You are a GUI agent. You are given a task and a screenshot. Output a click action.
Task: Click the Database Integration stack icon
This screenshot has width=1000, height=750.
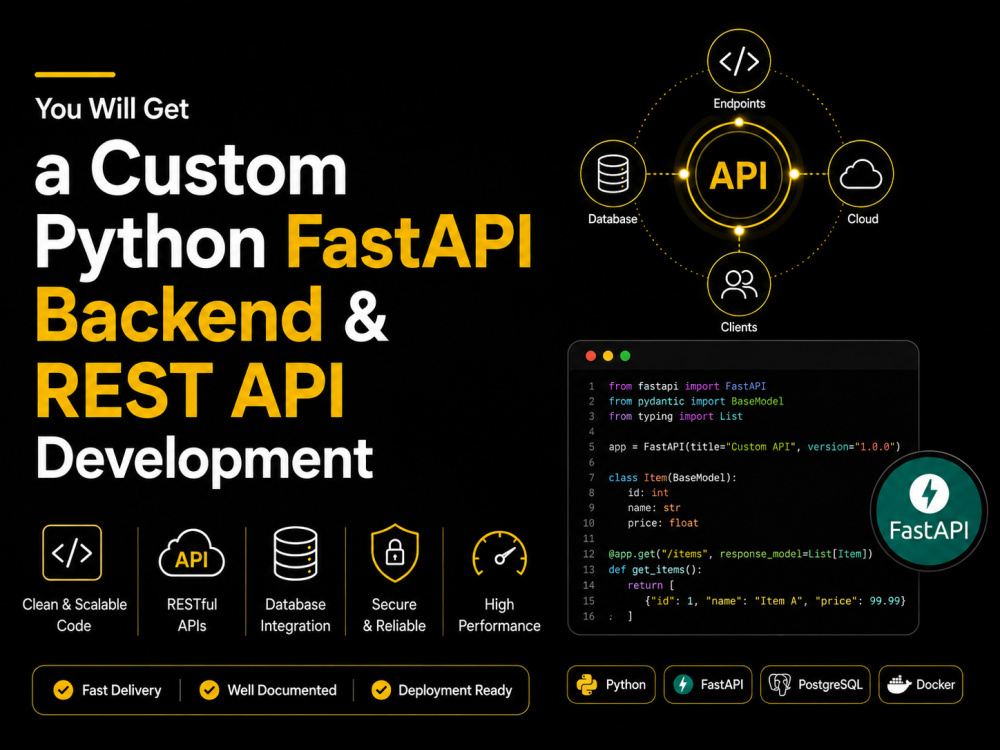tap(295, 553)
